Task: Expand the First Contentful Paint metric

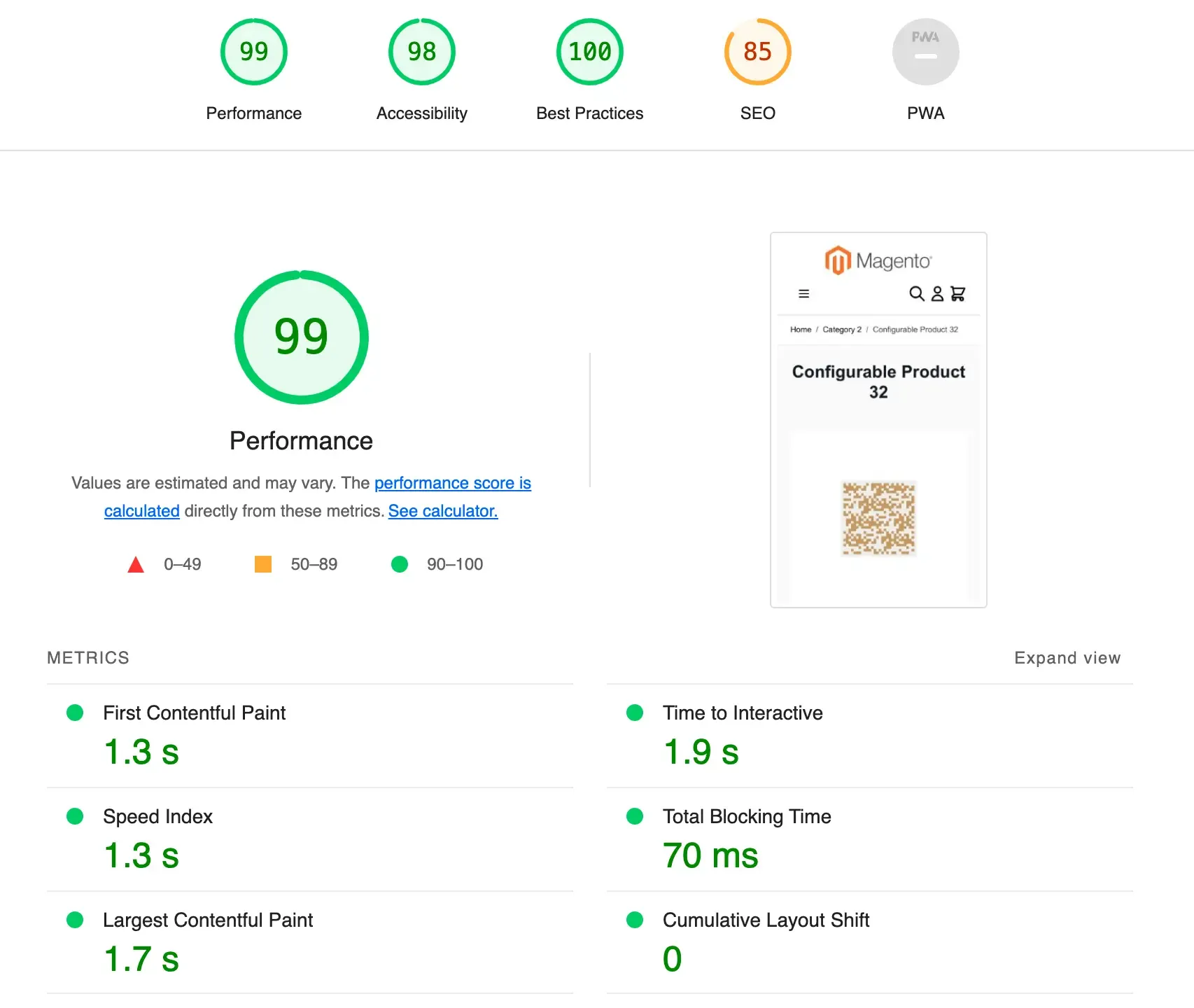Action: (x=194, y=713)
